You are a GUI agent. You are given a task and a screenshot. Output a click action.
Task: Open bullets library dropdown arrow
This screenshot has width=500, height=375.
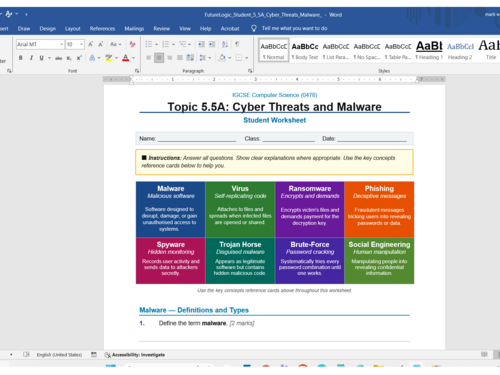[x=156, y=44]
